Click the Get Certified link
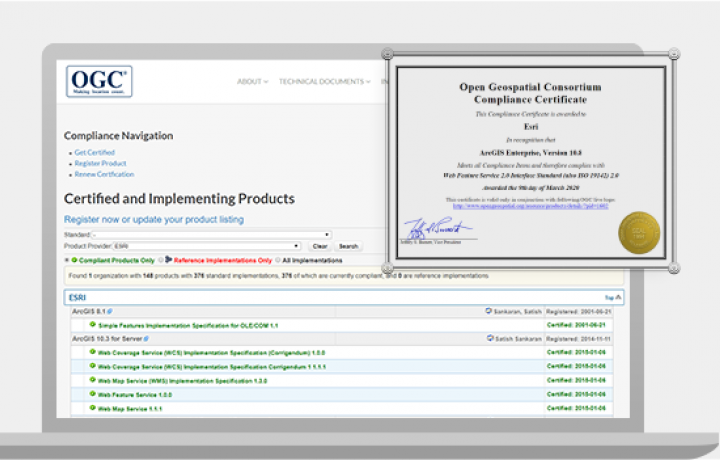720x460 pixels. click(94, 153)
